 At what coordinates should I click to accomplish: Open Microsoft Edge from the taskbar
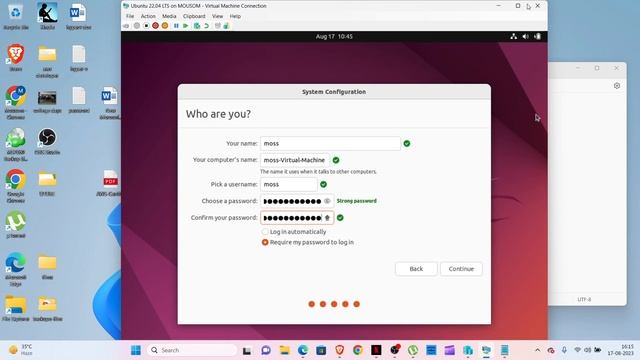coord(303,350)
